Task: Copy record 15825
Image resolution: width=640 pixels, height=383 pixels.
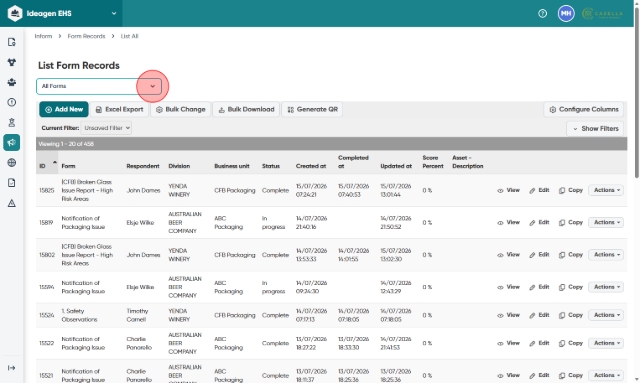Action: pos(571,190)
